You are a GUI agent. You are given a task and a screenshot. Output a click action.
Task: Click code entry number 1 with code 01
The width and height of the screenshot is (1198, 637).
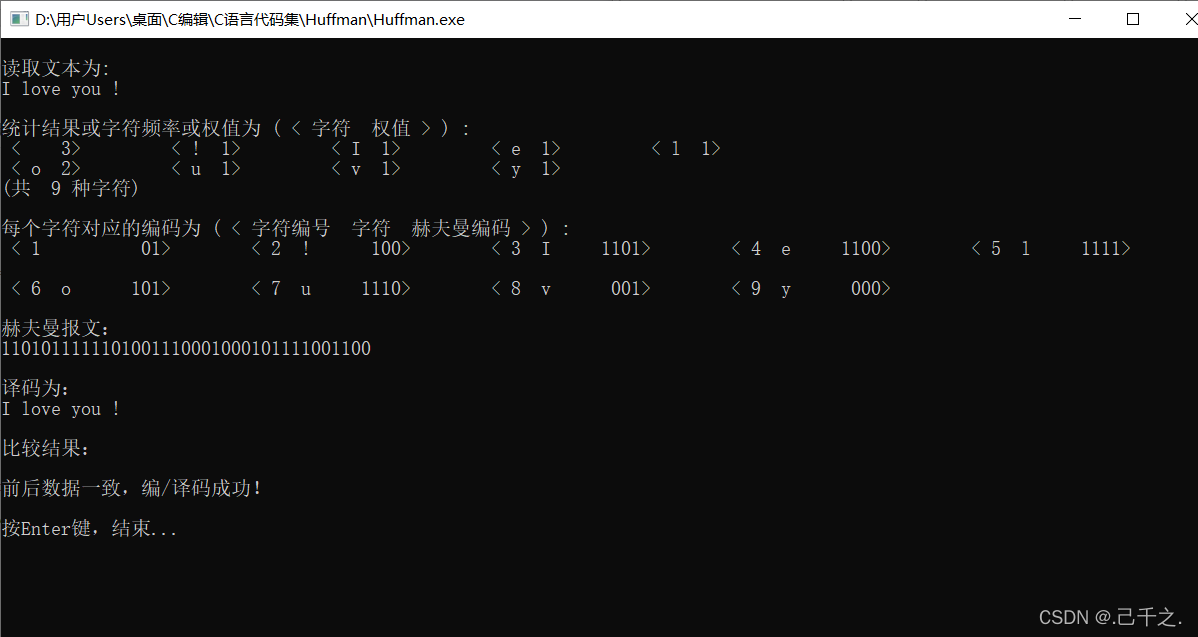(x=91, y=248)
